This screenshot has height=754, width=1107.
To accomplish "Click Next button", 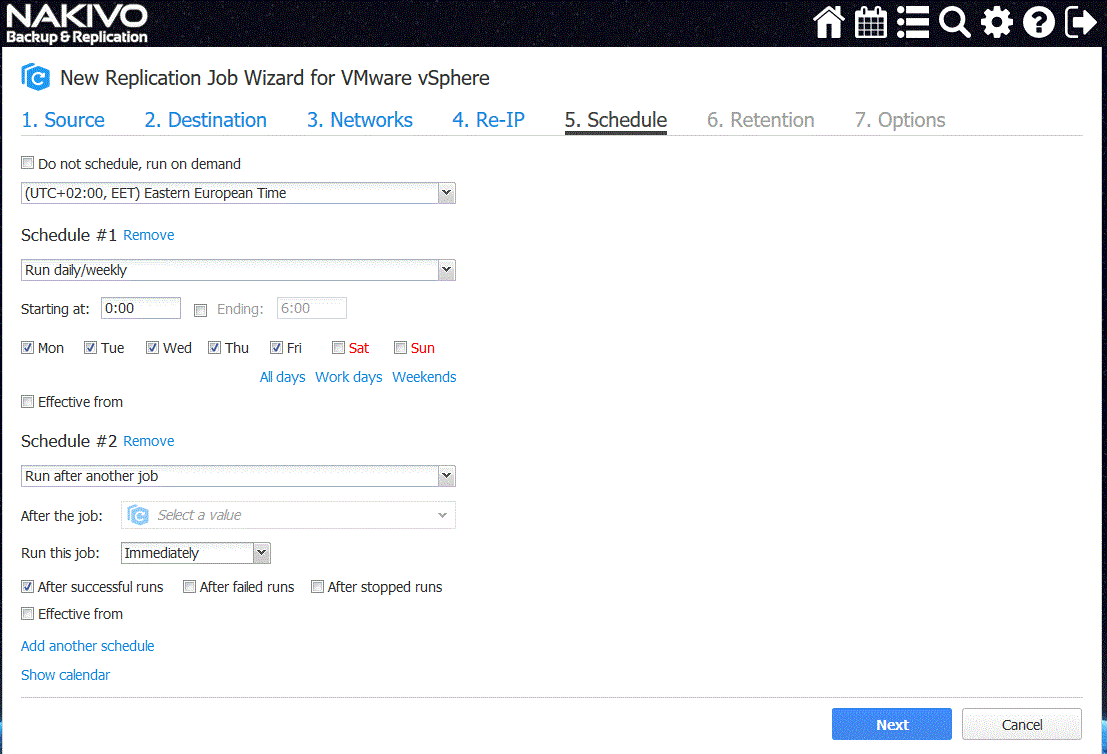I will click(x=892, y=724).
